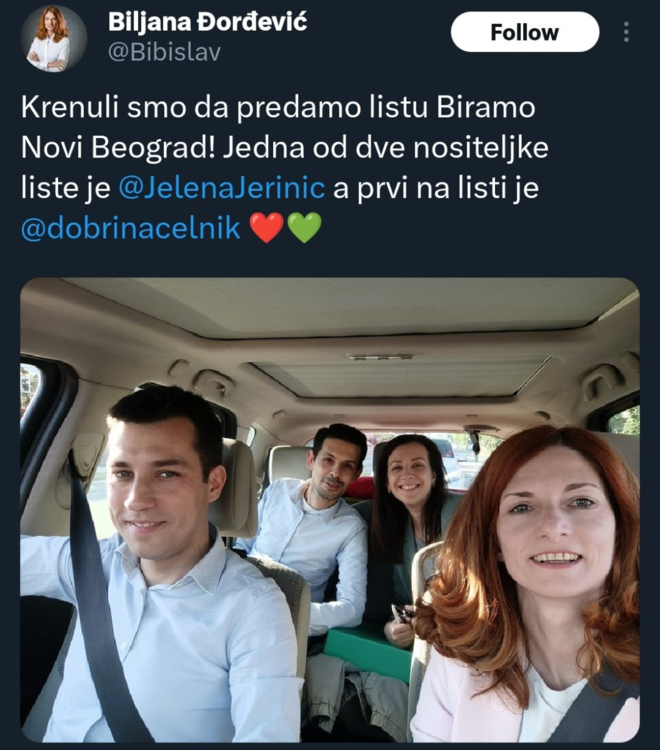The height and width of the screenshot is (750, 660).
Task: Click the red-haired woman's face in photo
Action: click(555, 524)
